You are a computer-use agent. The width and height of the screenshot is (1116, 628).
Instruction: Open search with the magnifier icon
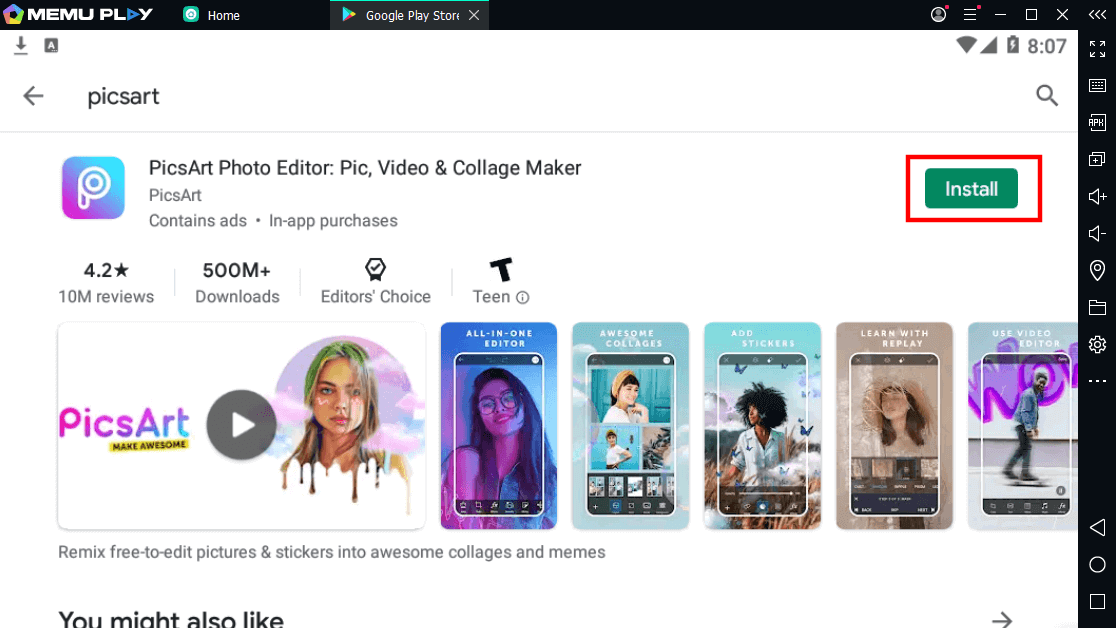coord(1046,95)
